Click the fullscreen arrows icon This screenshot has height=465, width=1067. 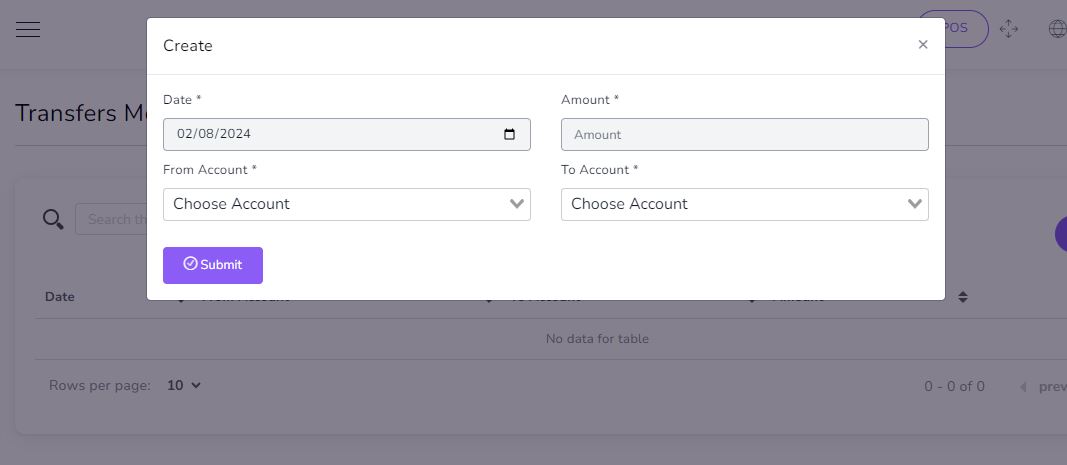pos(1008,29)
